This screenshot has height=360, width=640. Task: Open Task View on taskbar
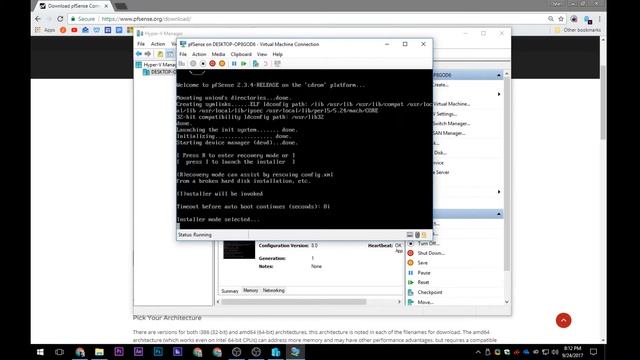(59, 352)
